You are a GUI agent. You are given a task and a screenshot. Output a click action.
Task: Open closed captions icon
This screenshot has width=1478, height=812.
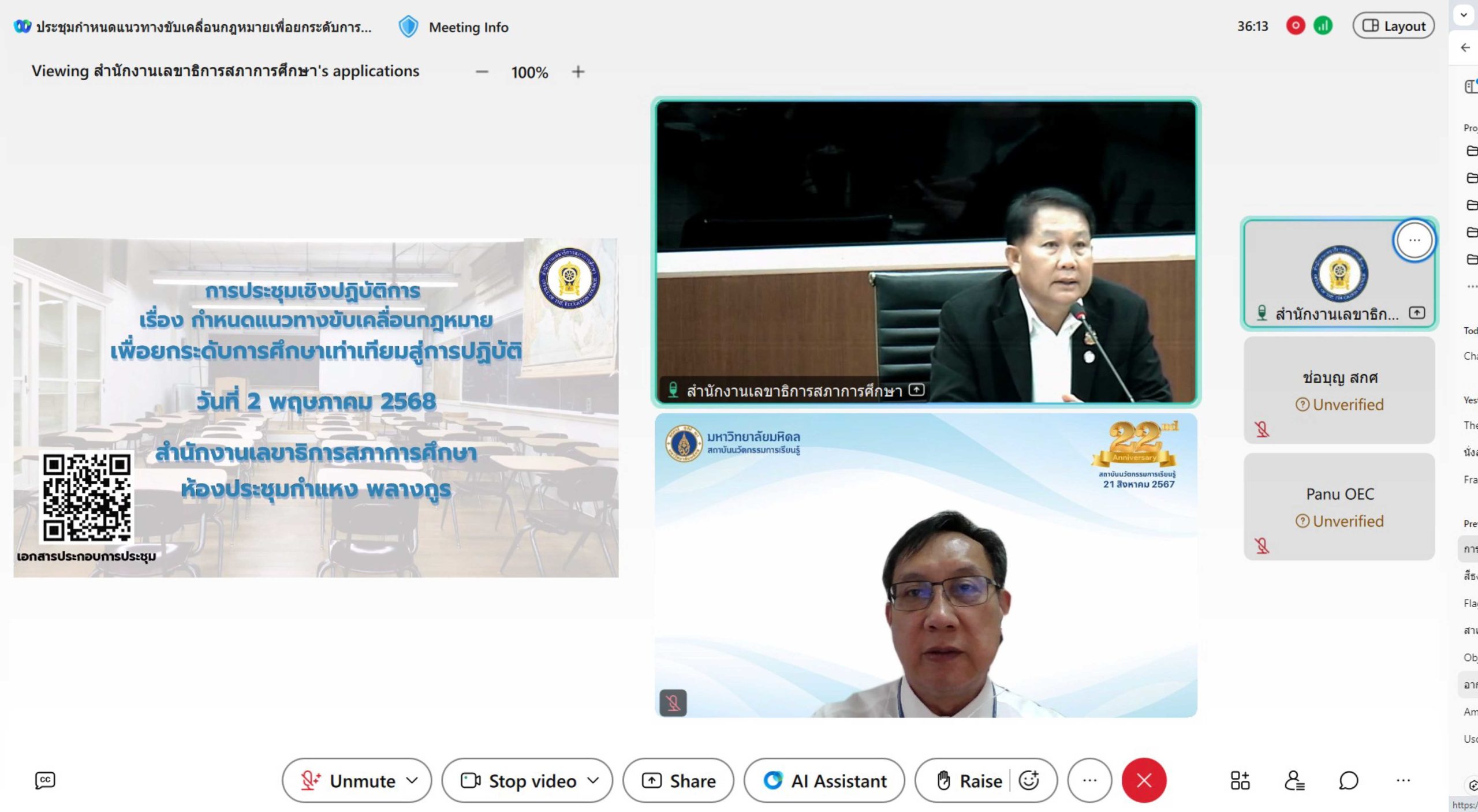coord(45,780)
